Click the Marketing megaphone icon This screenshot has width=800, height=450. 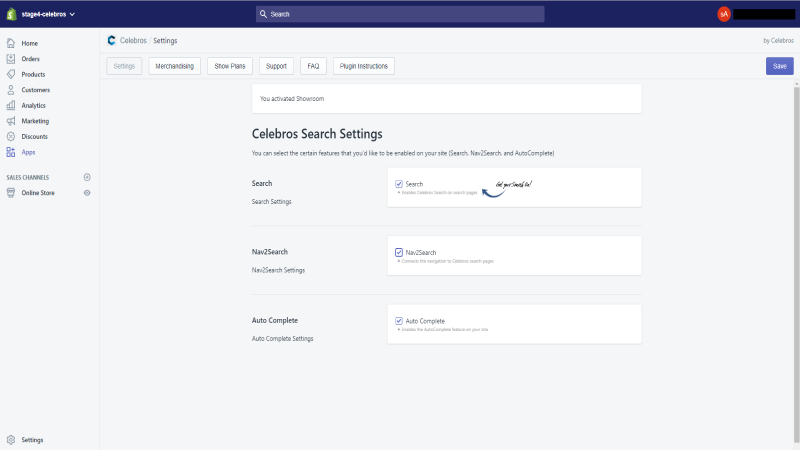[11, 121]
